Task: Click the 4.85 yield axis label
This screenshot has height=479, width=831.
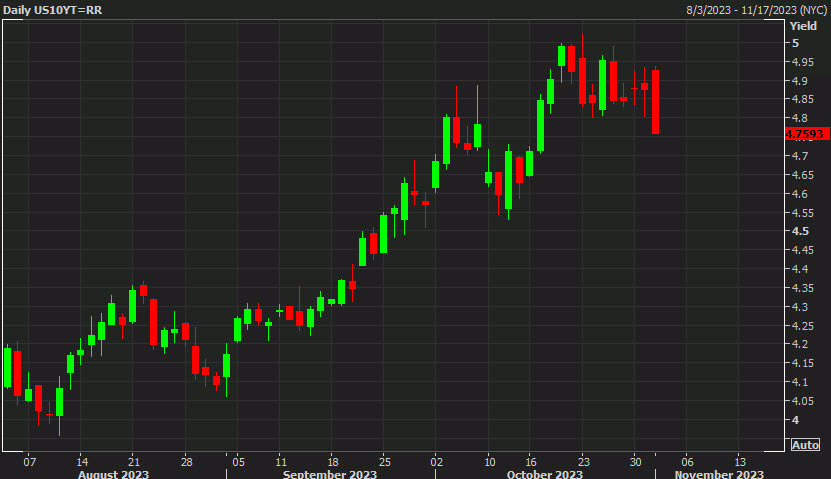Action: (802, 100)
